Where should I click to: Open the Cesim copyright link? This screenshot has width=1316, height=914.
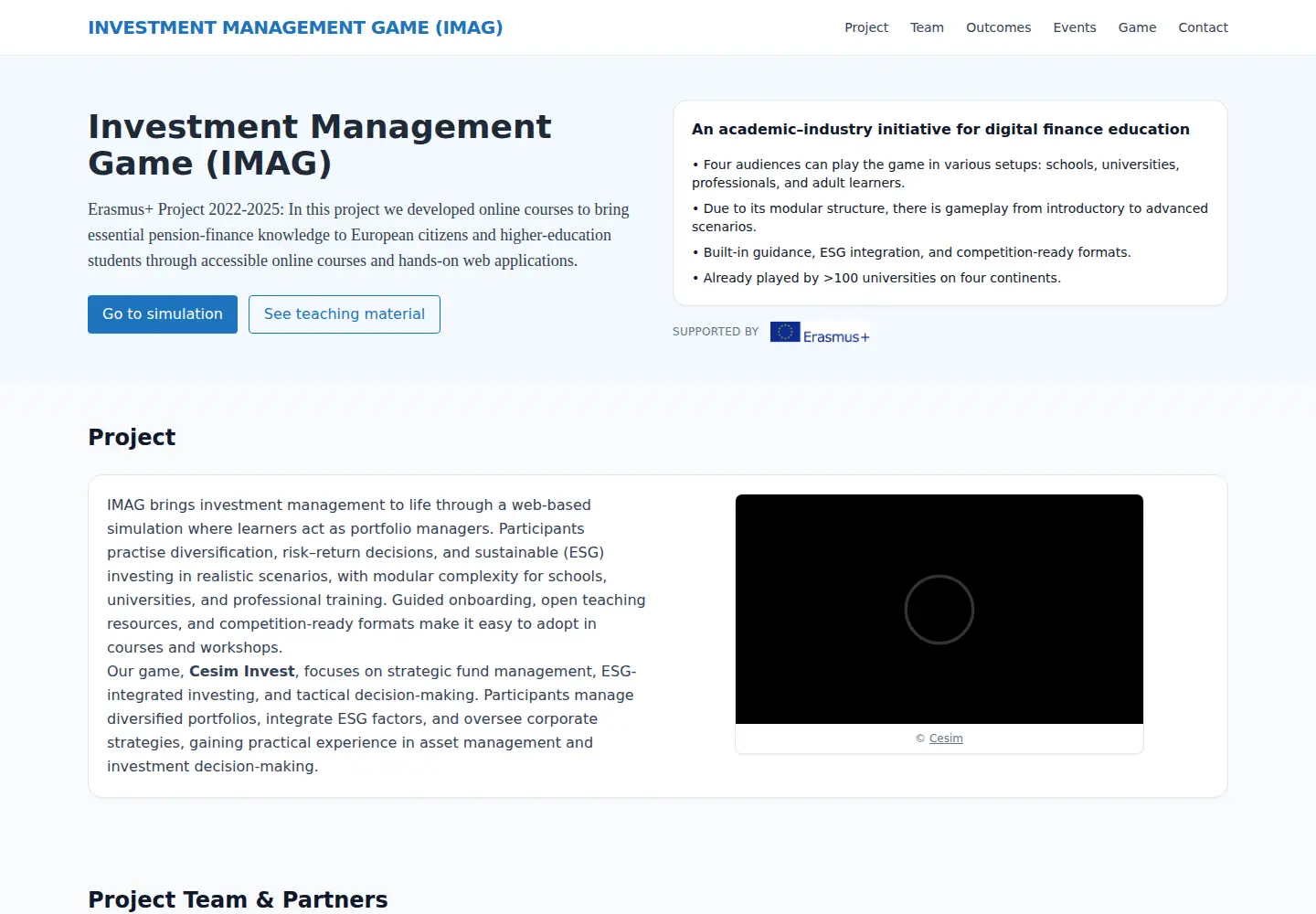pyautogui.click(x=946, y=739)
